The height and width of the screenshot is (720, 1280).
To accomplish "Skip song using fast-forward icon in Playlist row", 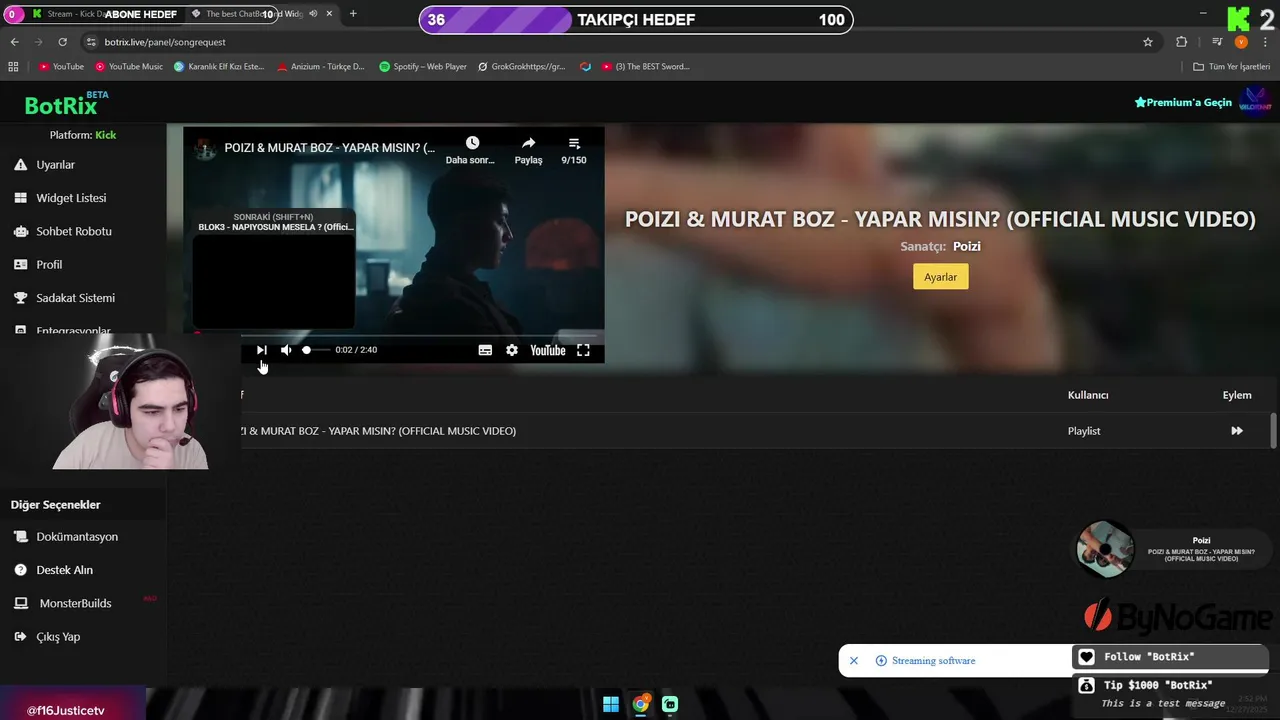I will point(1237,431).
